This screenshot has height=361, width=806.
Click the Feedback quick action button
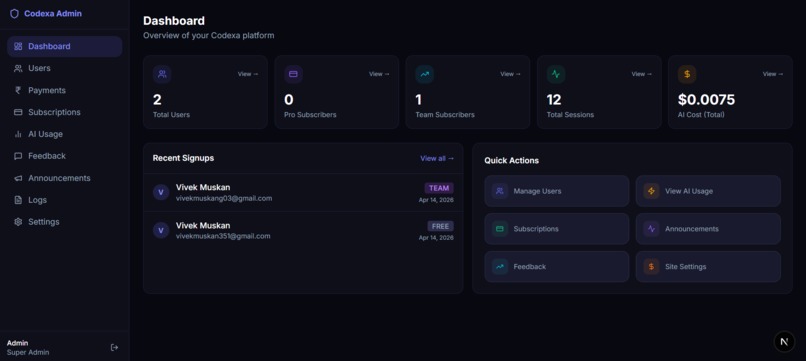(x=557, y=267)
